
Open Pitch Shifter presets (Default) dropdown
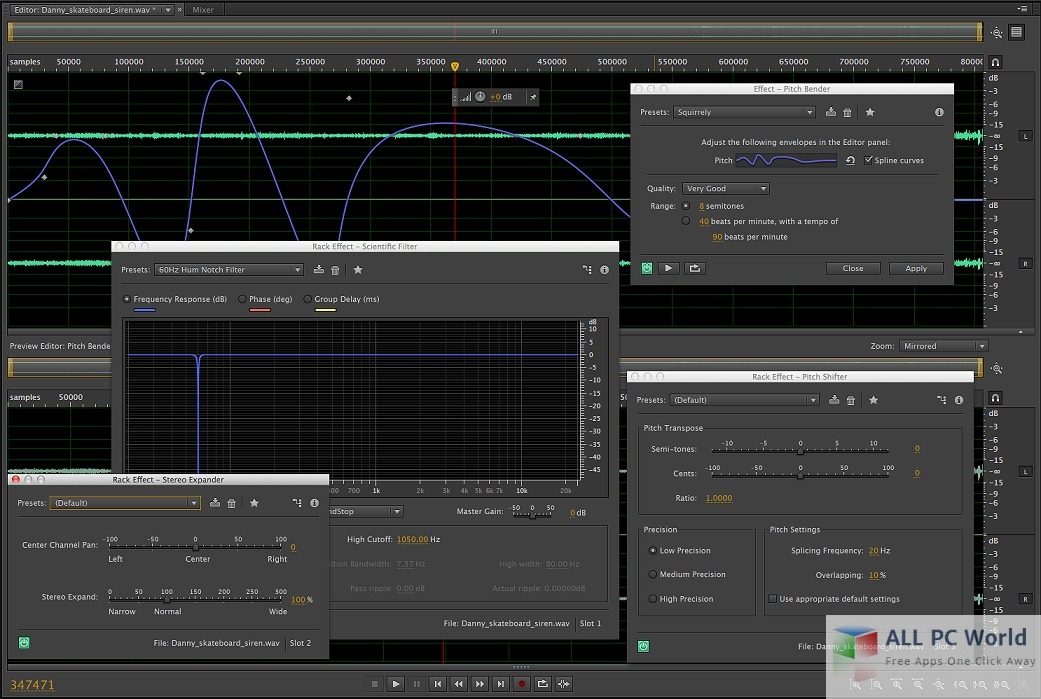[744, 400]
